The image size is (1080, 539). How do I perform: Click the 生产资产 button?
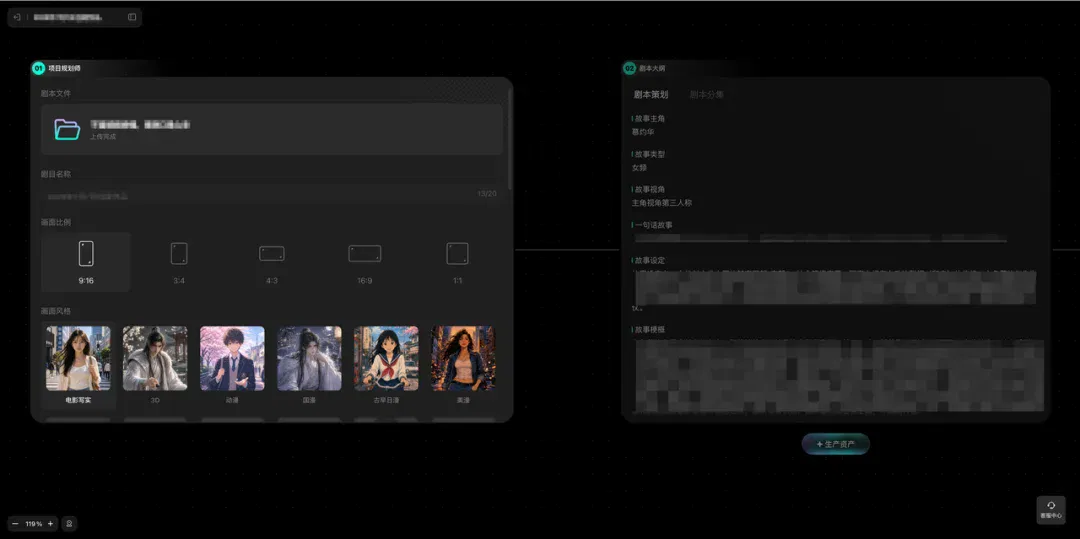click(x=835, y=445)
